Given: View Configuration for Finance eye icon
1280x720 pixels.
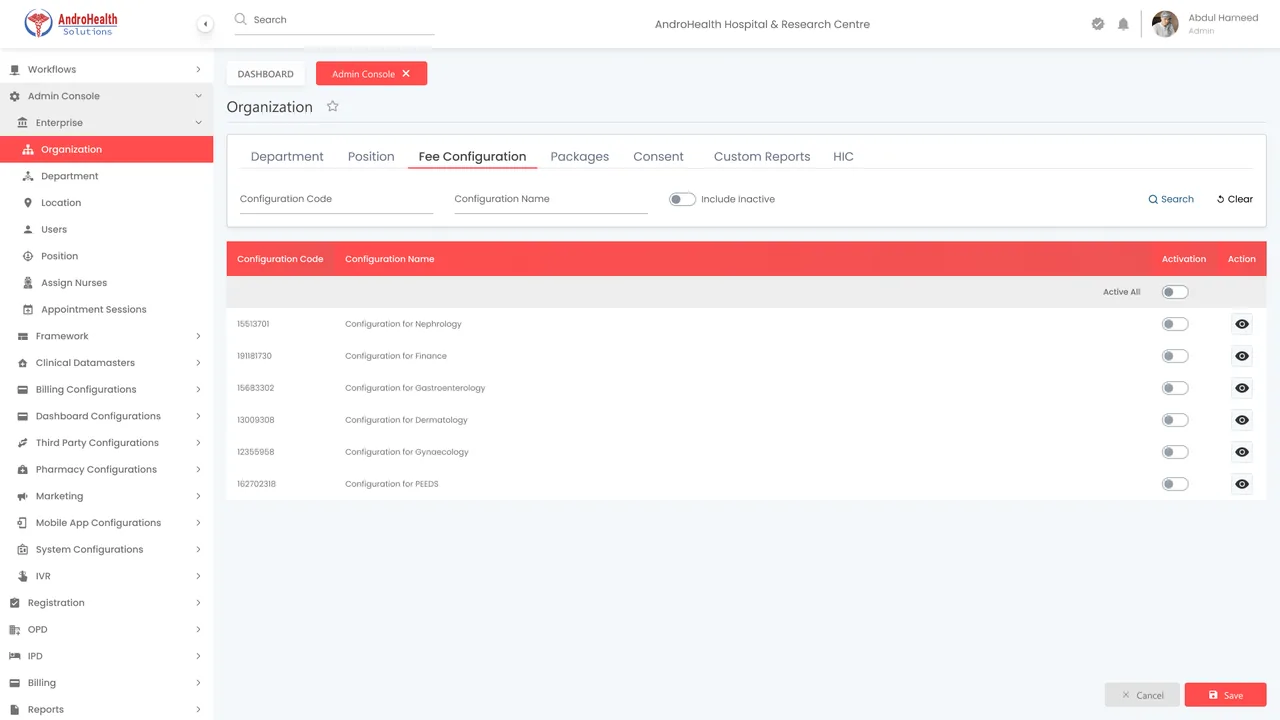Looking at the screenshot, I should click(1242, 356).
